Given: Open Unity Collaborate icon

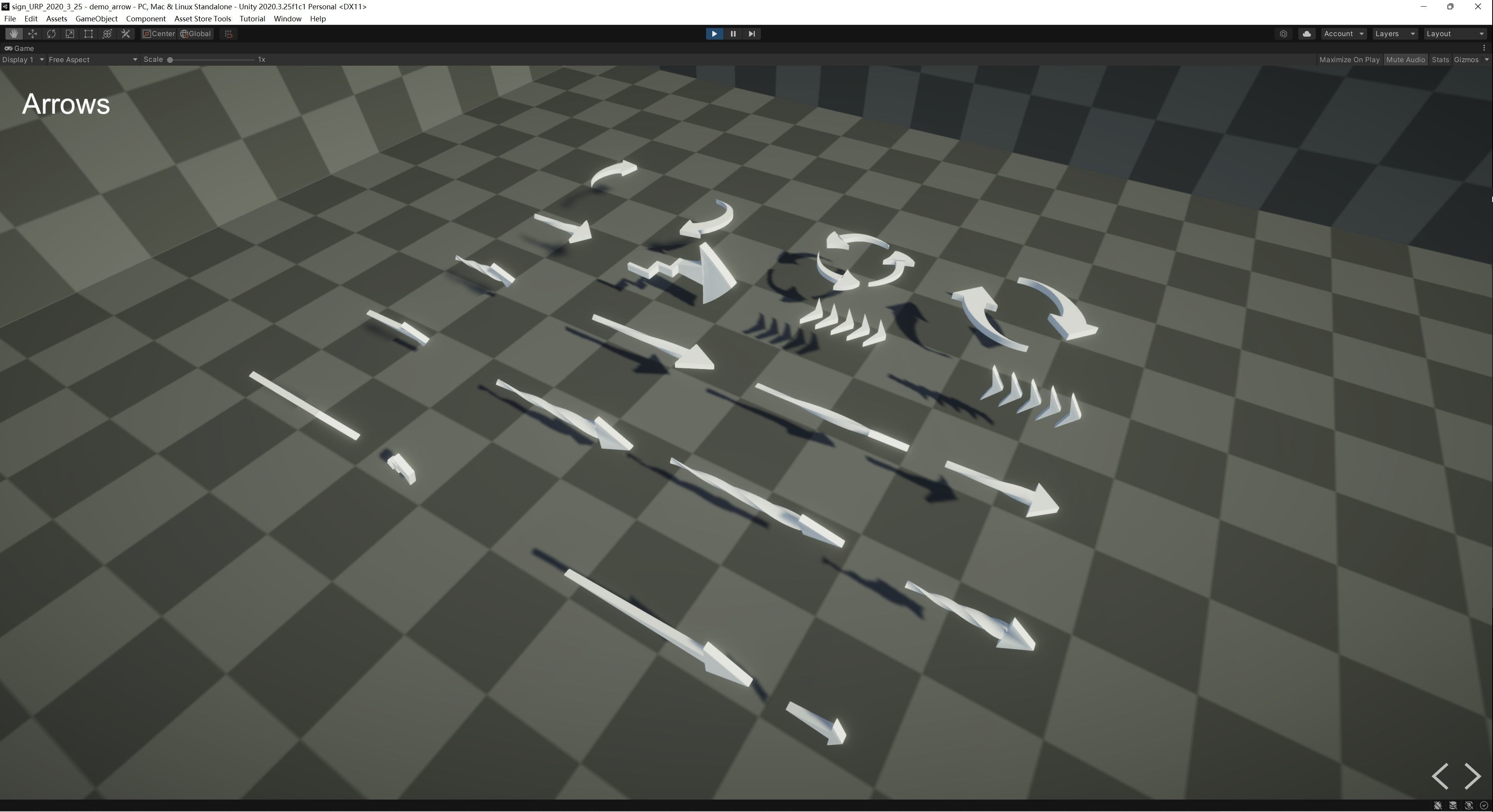Looking at the screenshot, I should [1283, 34].
